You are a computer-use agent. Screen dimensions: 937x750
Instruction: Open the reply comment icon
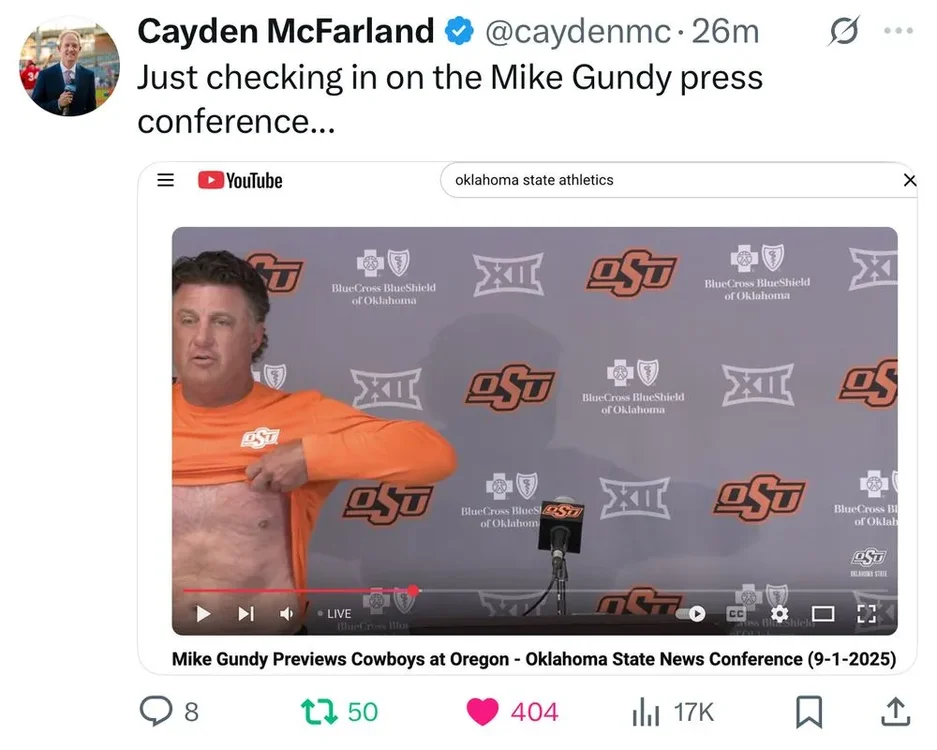coord(156,711)
